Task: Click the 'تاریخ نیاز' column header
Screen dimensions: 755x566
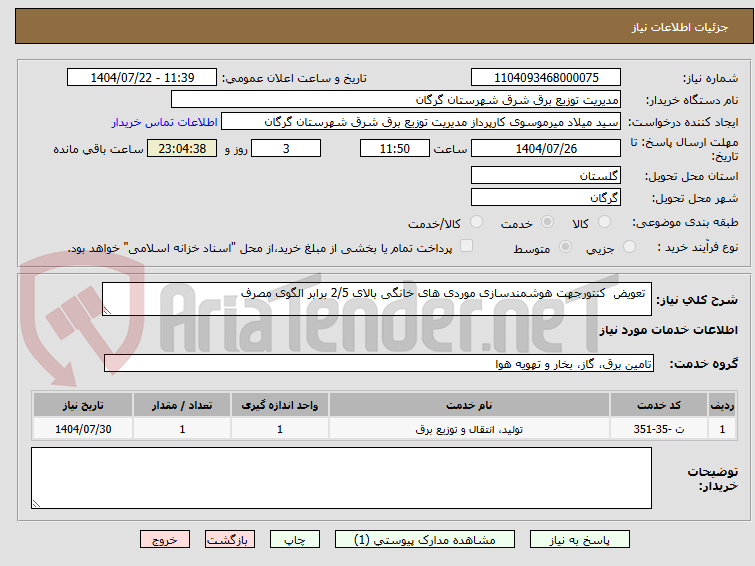Action: 83,404
